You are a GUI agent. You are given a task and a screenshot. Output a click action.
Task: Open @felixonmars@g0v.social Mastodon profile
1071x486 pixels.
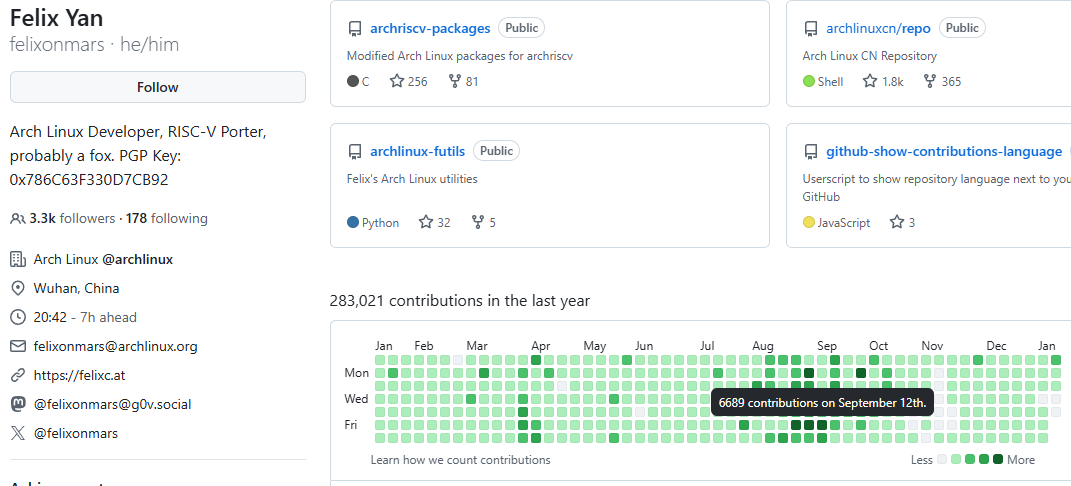click(113, 405)
